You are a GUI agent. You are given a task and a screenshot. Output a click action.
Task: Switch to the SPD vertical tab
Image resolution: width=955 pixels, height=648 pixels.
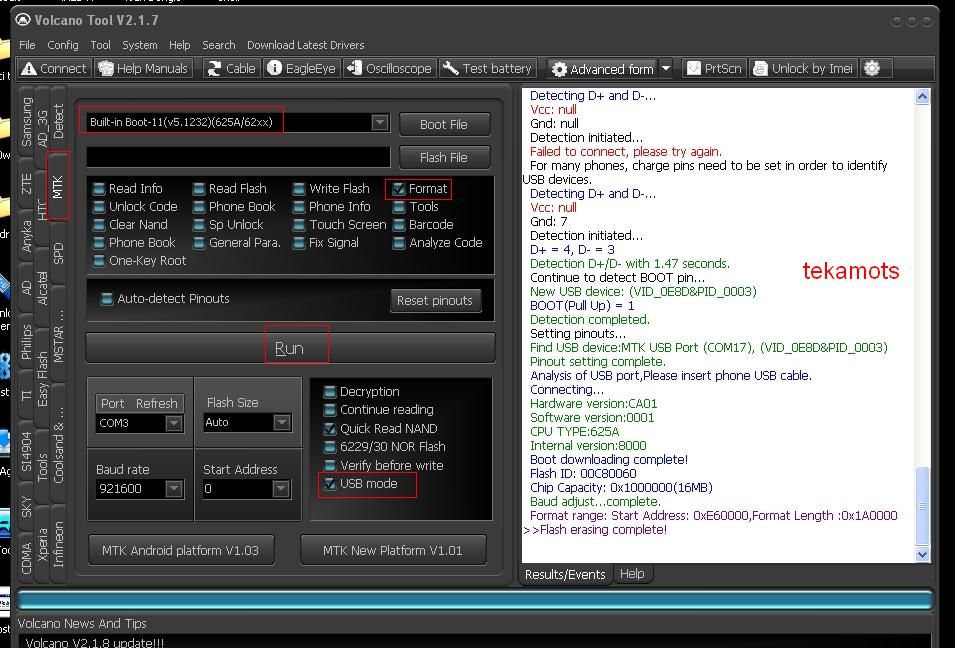(58, 254)
